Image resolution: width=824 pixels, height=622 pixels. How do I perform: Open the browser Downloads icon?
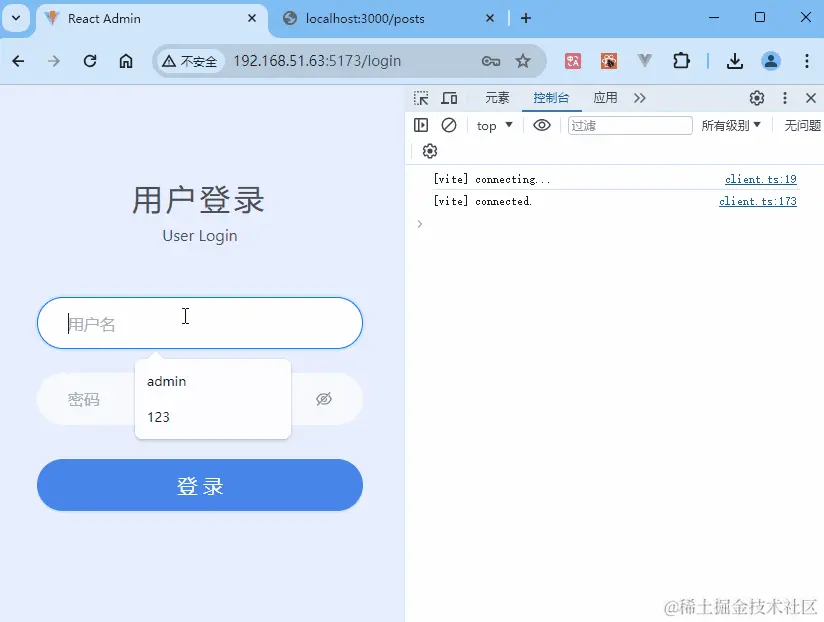tap(735, 61)
